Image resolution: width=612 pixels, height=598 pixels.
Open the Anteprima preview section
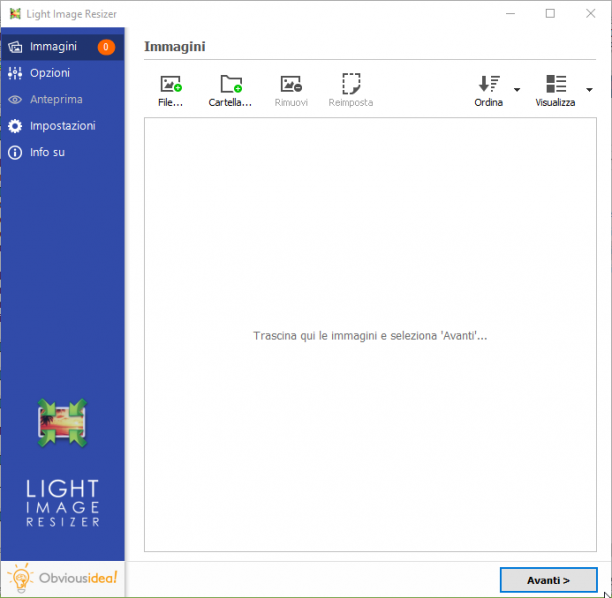click(62, 100)
